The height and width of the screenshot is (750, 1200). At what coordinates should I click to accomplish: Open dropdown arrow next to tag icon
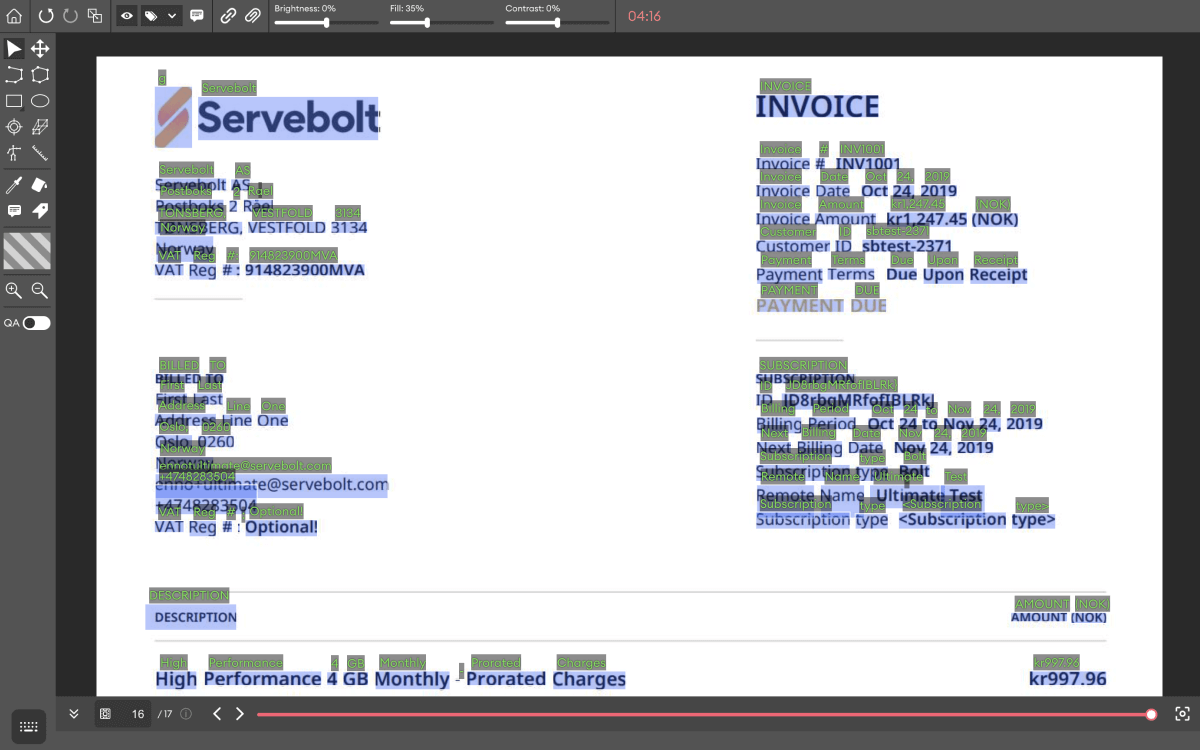click(x=172, y=16)
